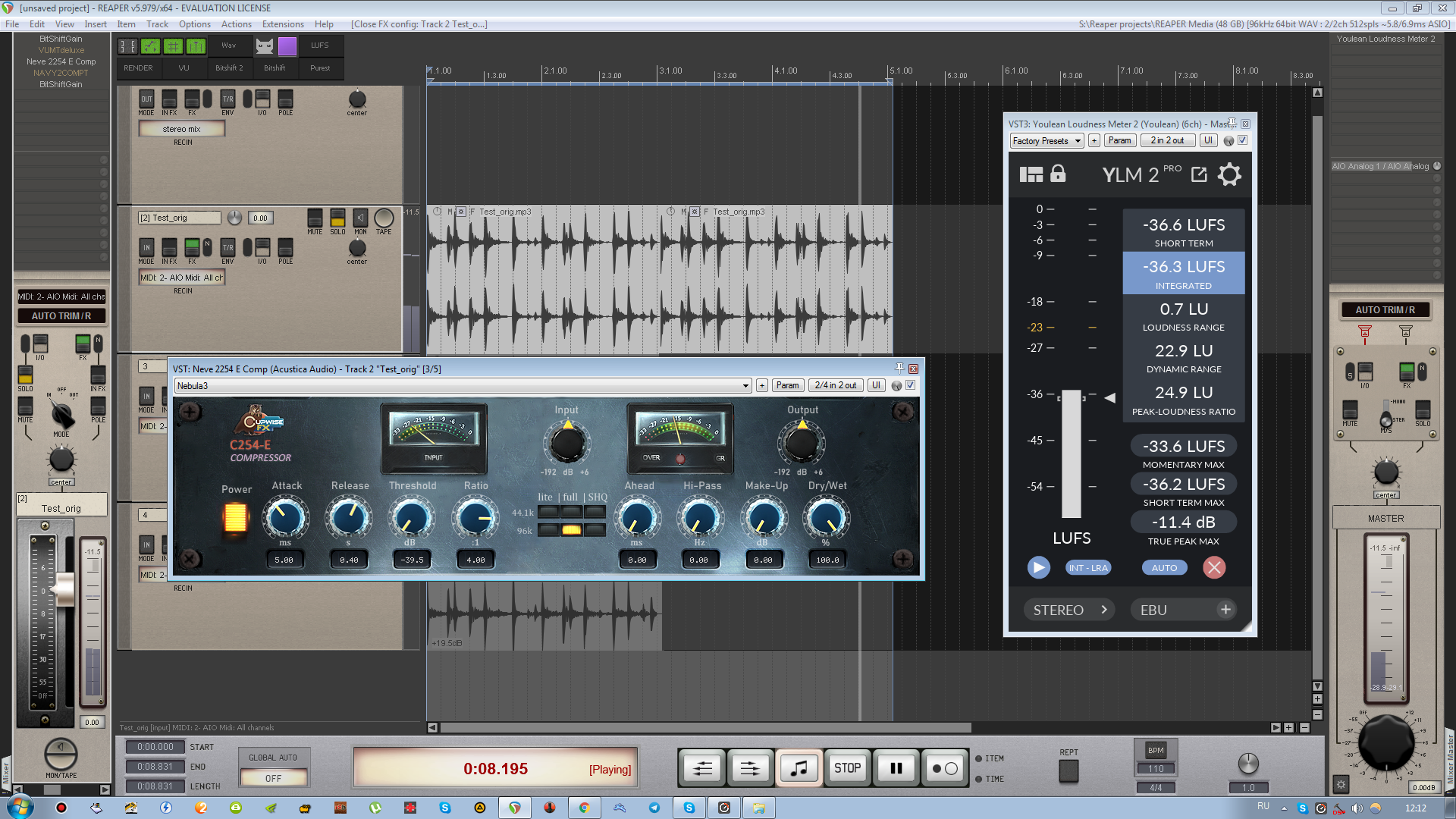Toggle the REPT repeat button
This screenshot has height=819, width=1456.
pos(1068,771)
